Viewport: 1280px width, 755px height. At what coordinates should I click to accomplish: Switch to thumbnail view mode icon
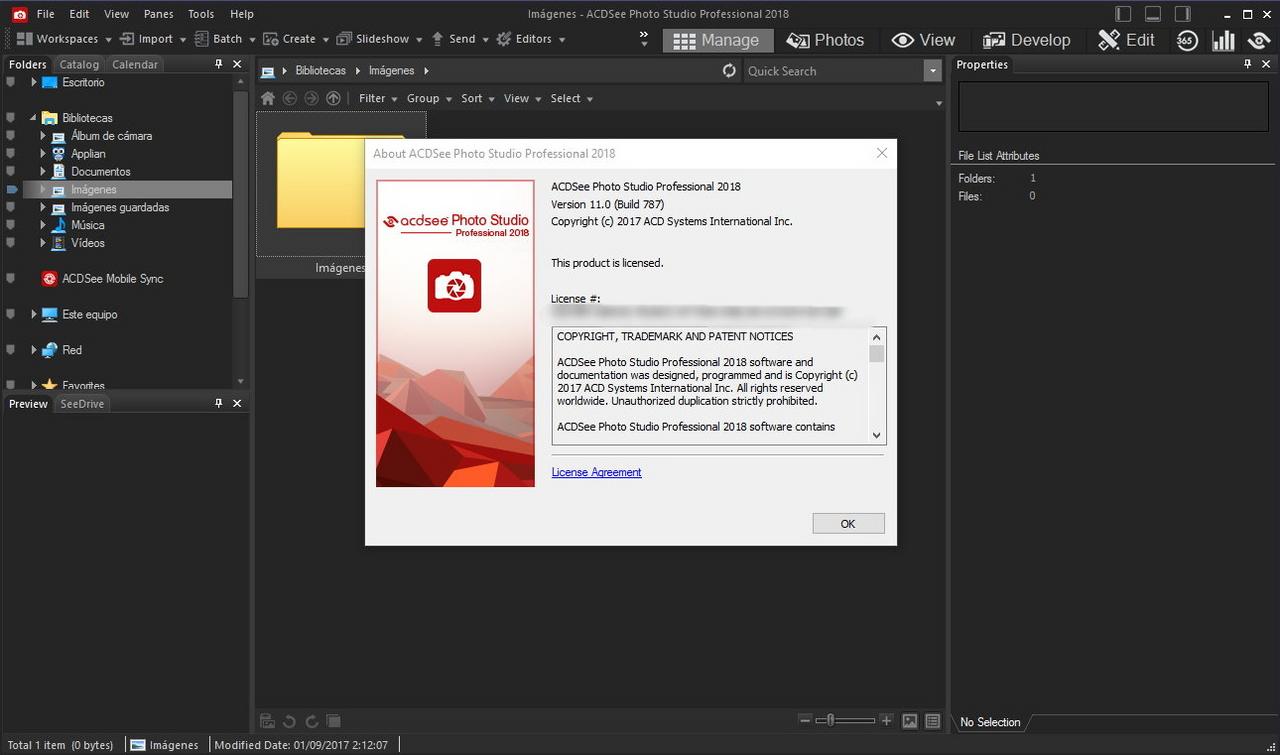click(x=910, y=721)
